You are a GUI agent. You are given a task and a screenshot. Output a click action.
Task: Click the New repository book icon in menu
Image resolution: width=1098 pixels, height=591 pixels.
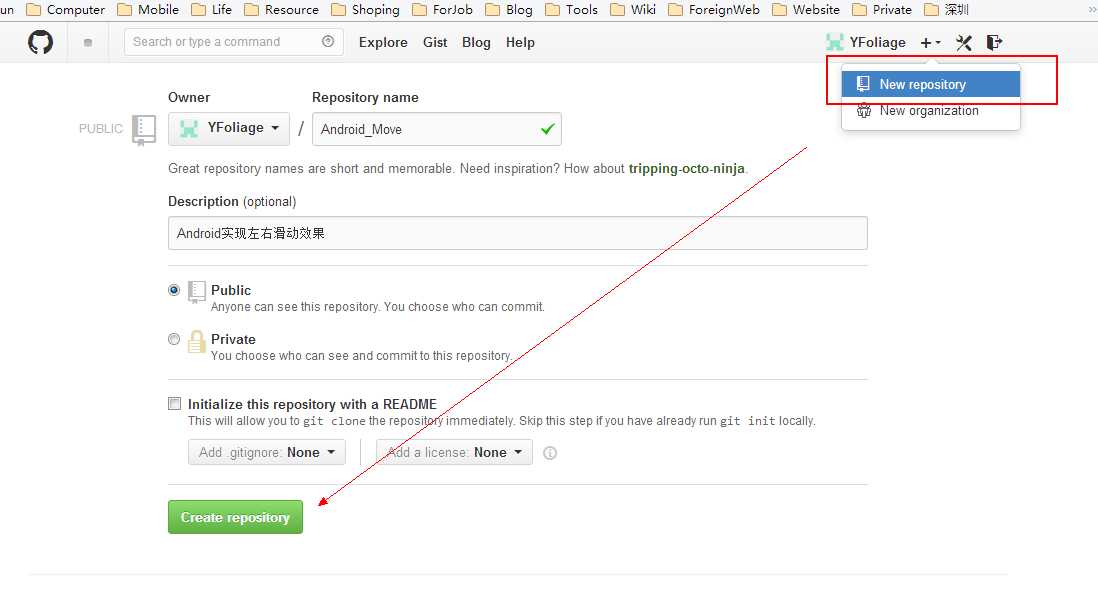coord(863,84)
